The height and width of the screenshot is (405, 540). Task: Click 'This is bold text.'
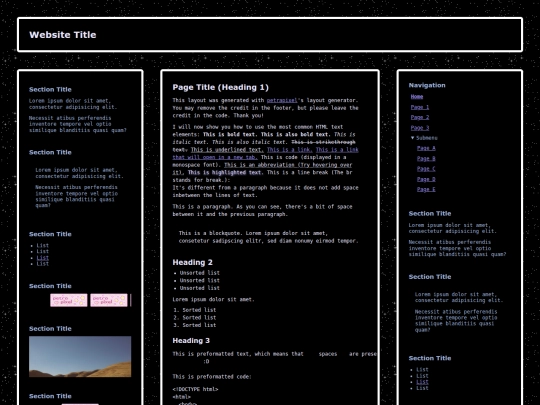(230, 134)
